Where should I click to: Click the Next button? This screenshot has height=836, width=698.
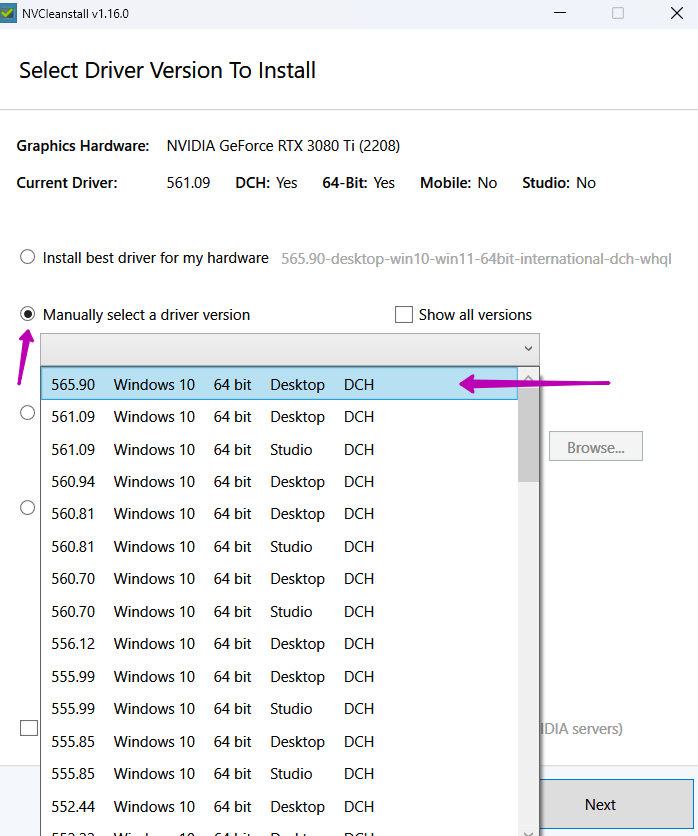(616, 805)
